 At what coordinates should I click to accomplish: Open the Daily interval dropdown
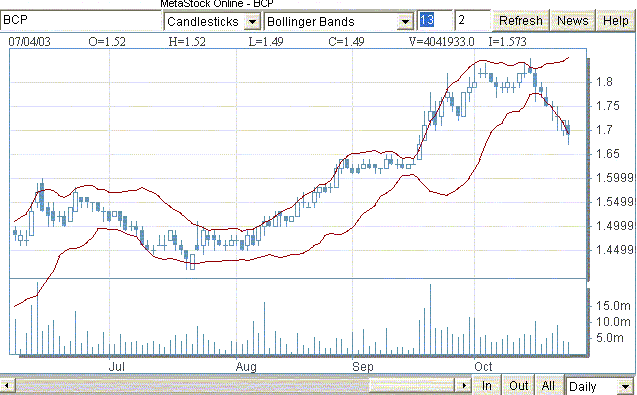click(x=626, y=386)
